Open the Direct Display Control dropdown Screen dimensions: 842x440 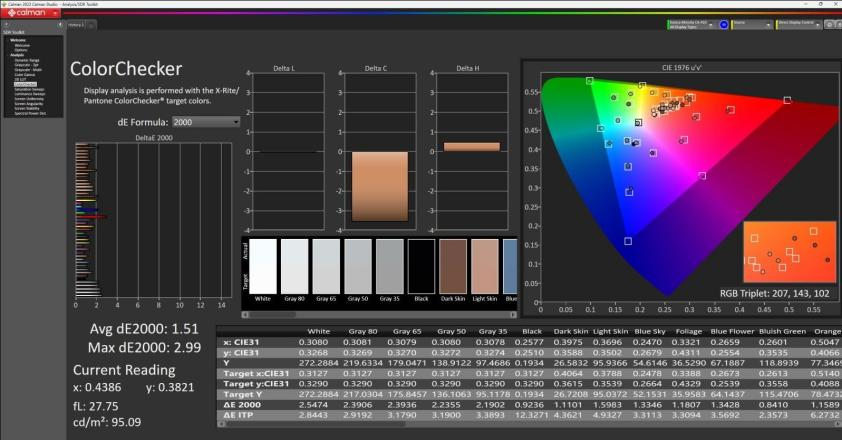tap(799, 25)
